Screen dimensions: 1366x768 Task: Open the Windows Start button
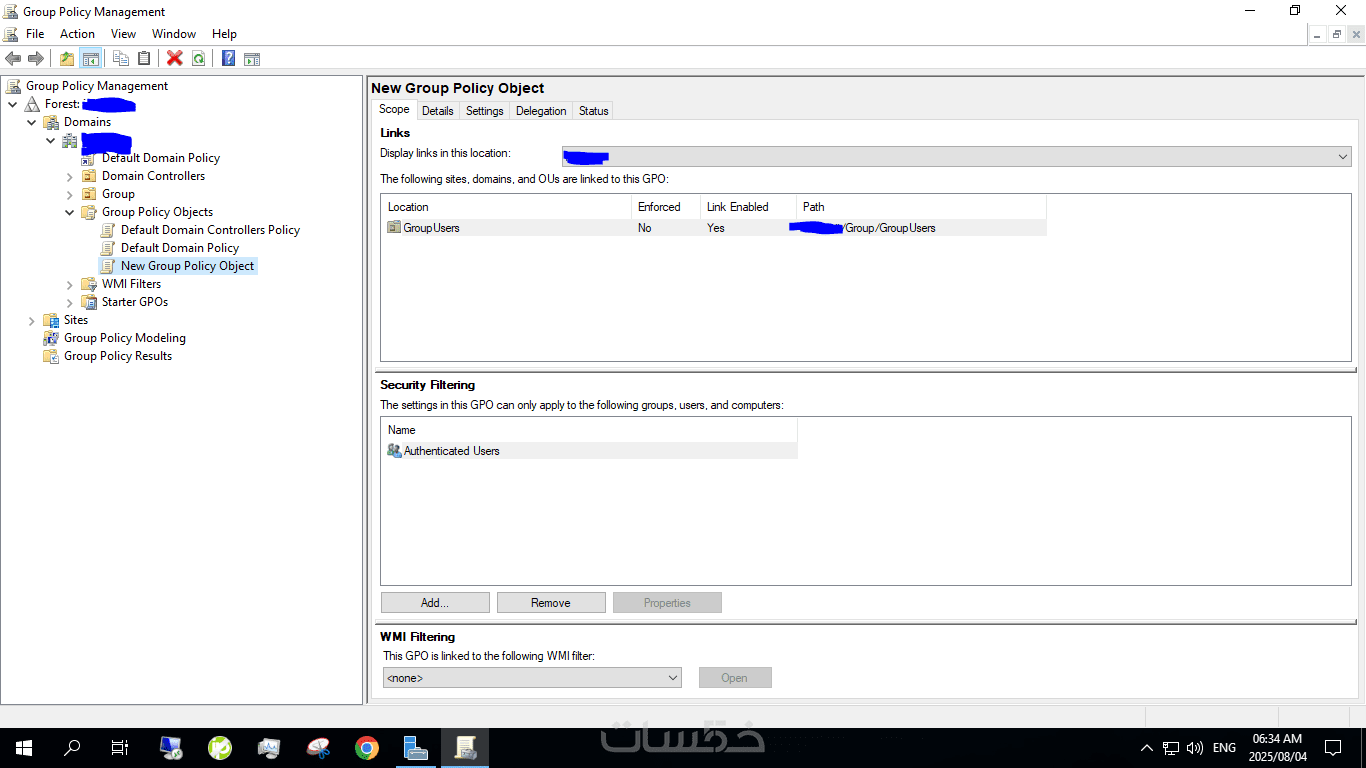pos(24,748)
